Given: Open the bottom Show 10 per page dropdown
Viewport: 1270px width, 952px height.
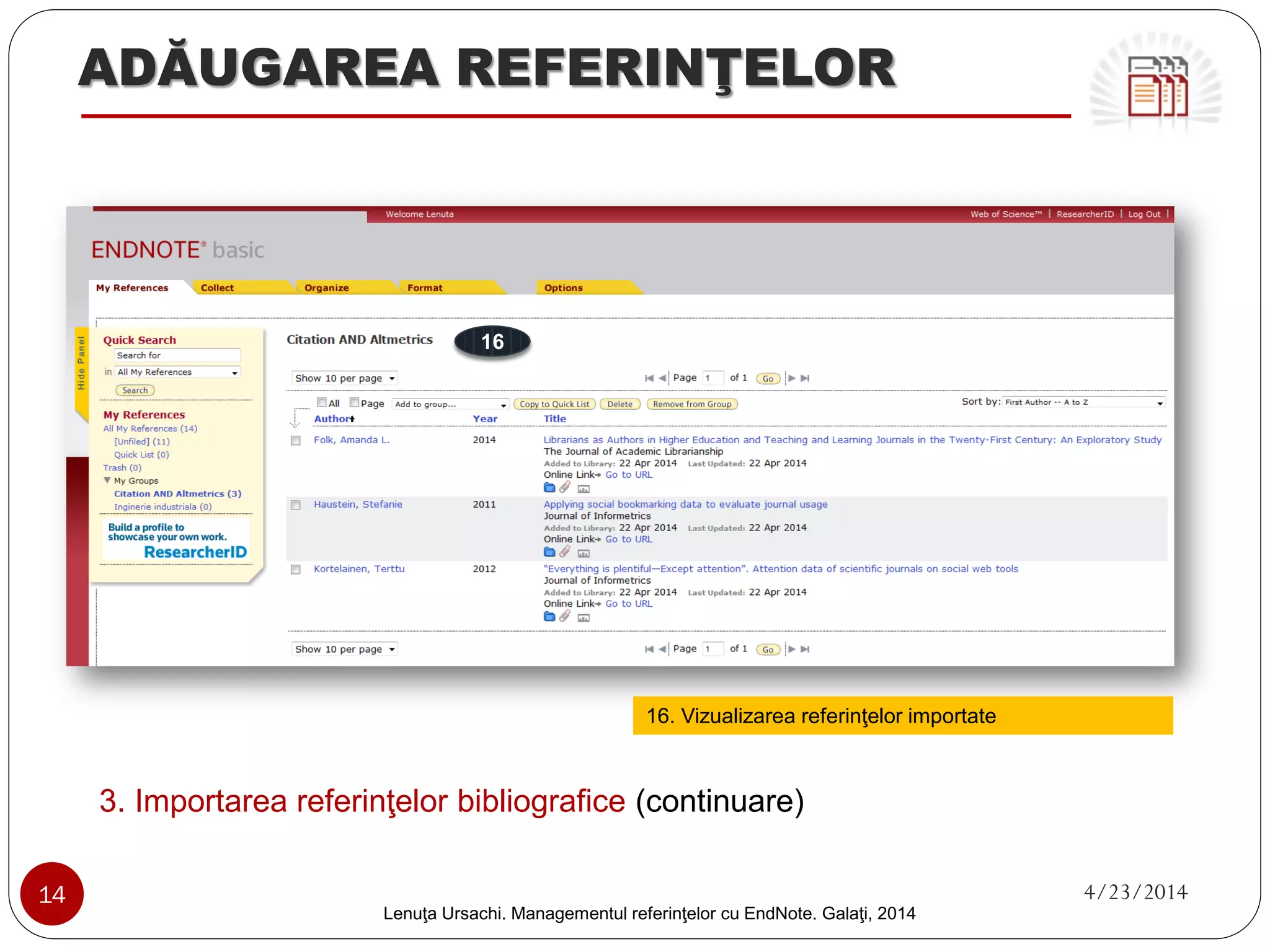Looking at the screenshot, I should [x=344, y=649].
